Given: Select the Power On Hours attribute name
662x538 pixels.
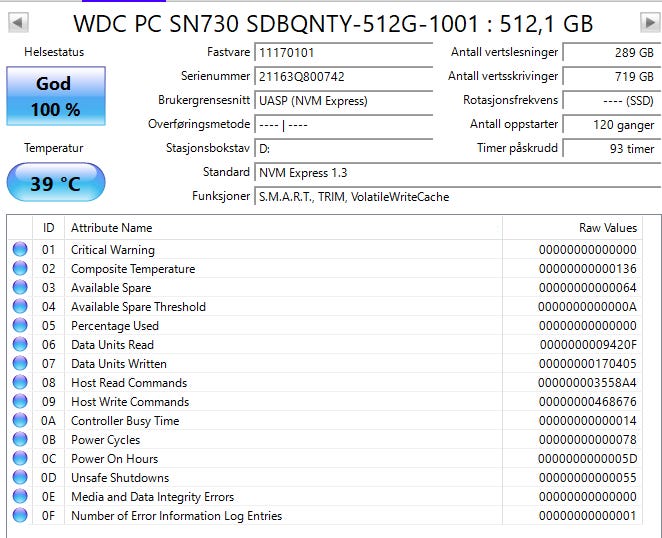Looking at the screenshot, I should tap(114, 459).
